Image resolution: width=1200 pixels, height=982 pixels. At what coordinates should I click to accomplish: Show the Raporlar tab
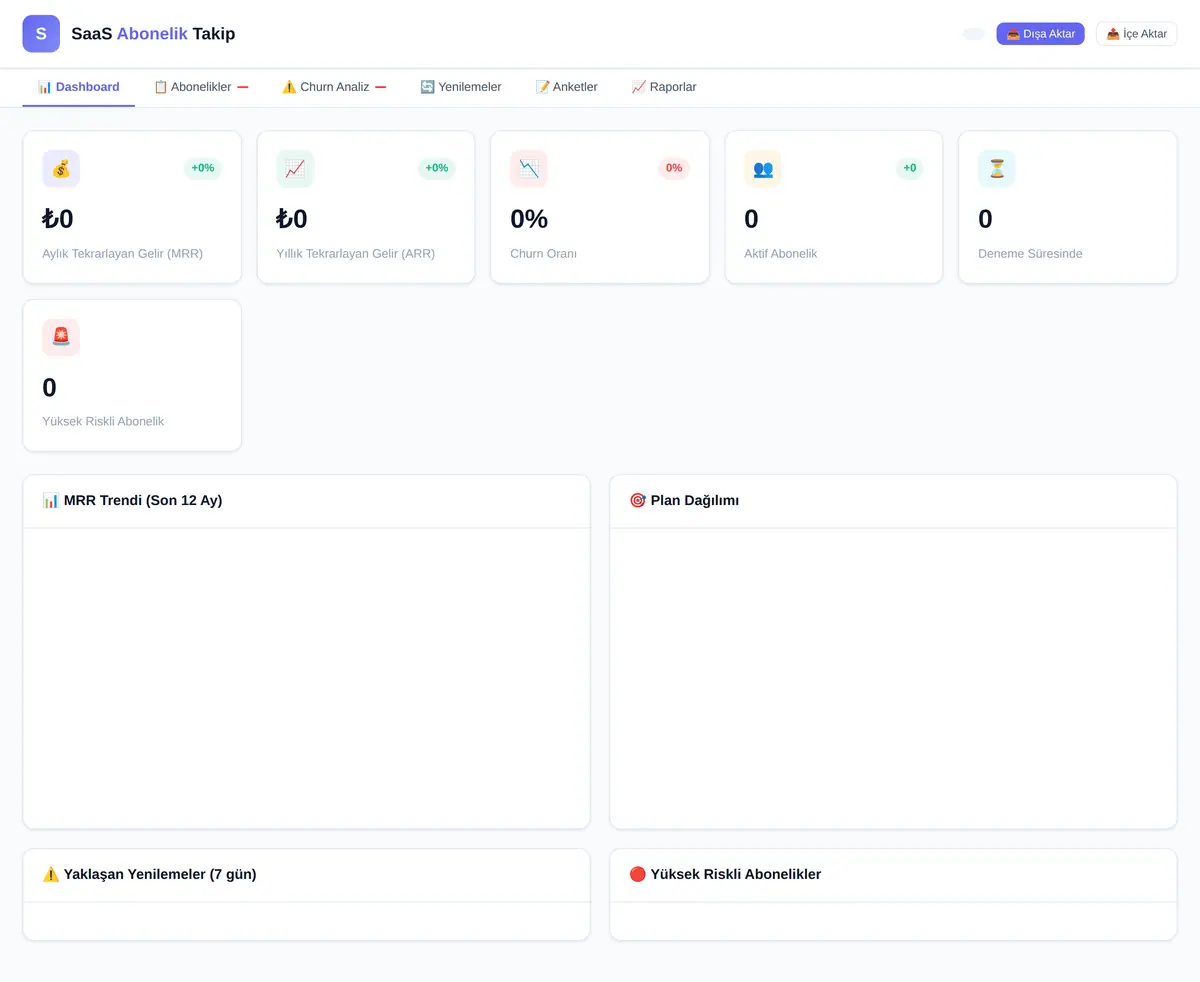coord(664,87)
